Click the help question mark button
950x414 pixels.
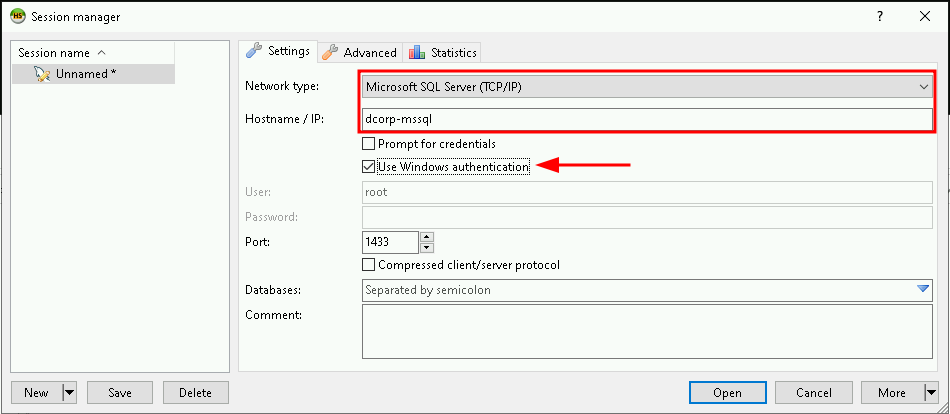pyautogui.click(x=880, y=16)
